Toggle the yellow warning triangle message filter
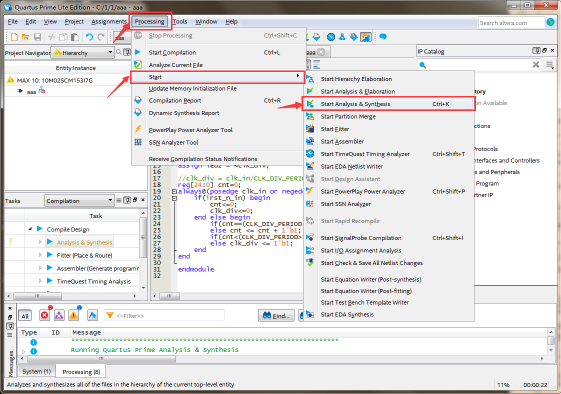 pos(74,315)
